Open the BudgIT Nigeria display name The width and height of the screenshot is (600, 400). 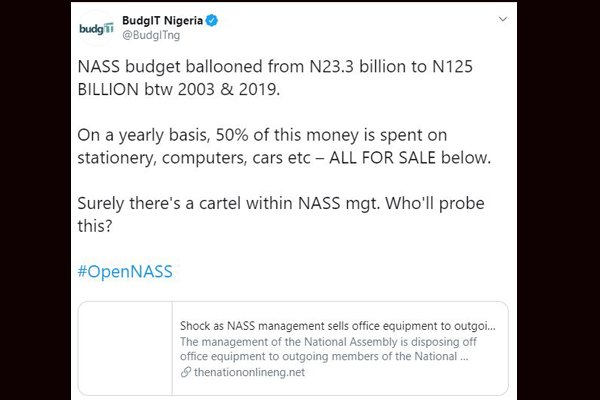pos(162,20)
